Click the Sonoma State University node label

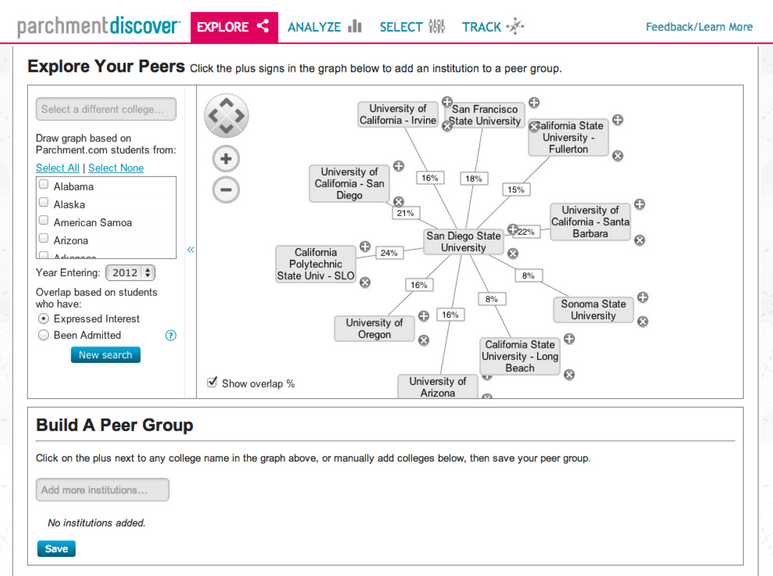(x=593, y=310)
